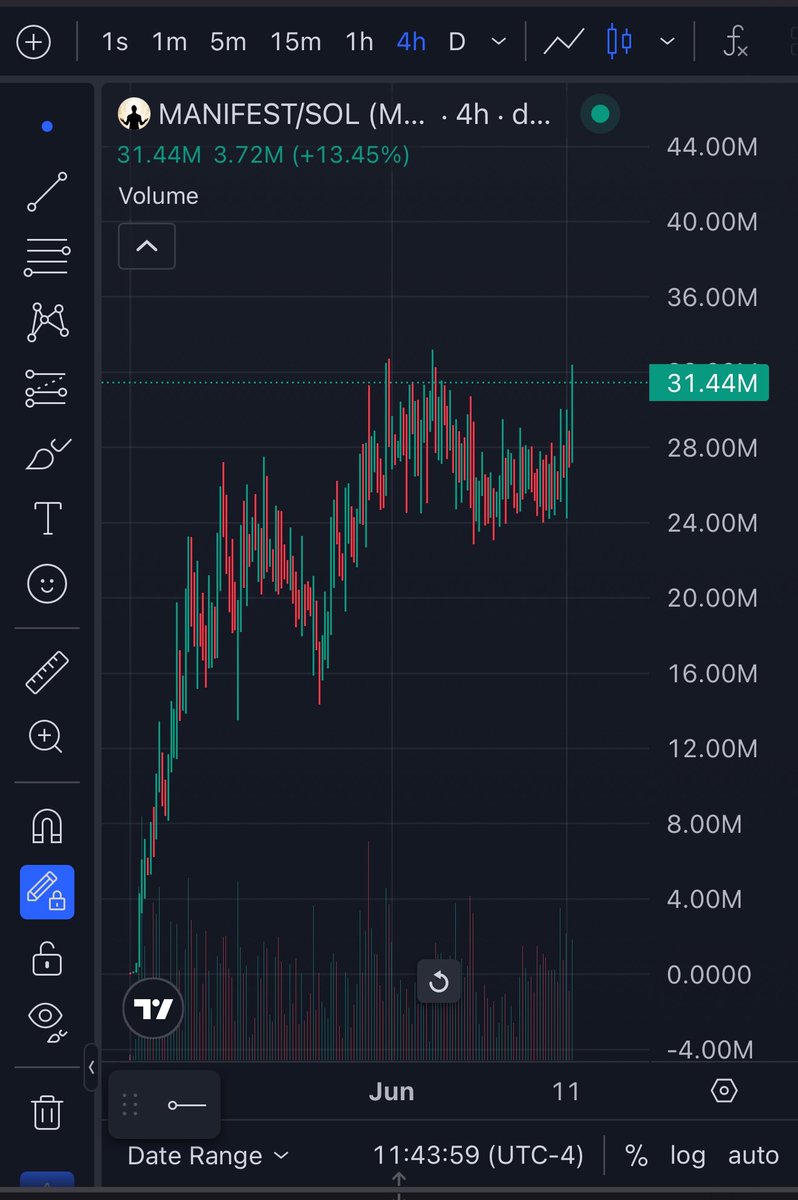Click the floating toolbar grip handle
Screen dimensions: 798x1200
point(129,1104)
